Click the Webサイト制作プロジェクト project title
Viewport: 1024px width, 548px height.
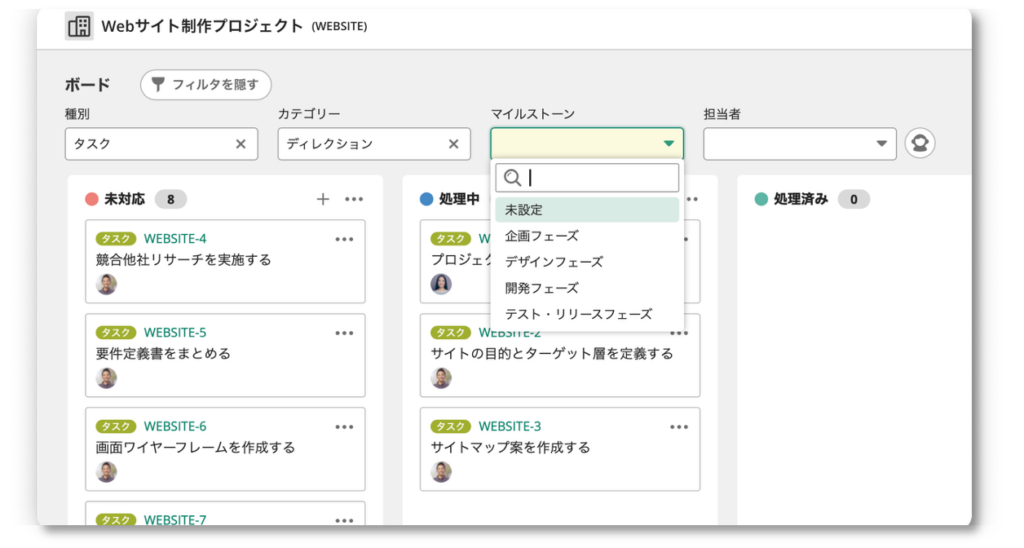tap(202, 26)
